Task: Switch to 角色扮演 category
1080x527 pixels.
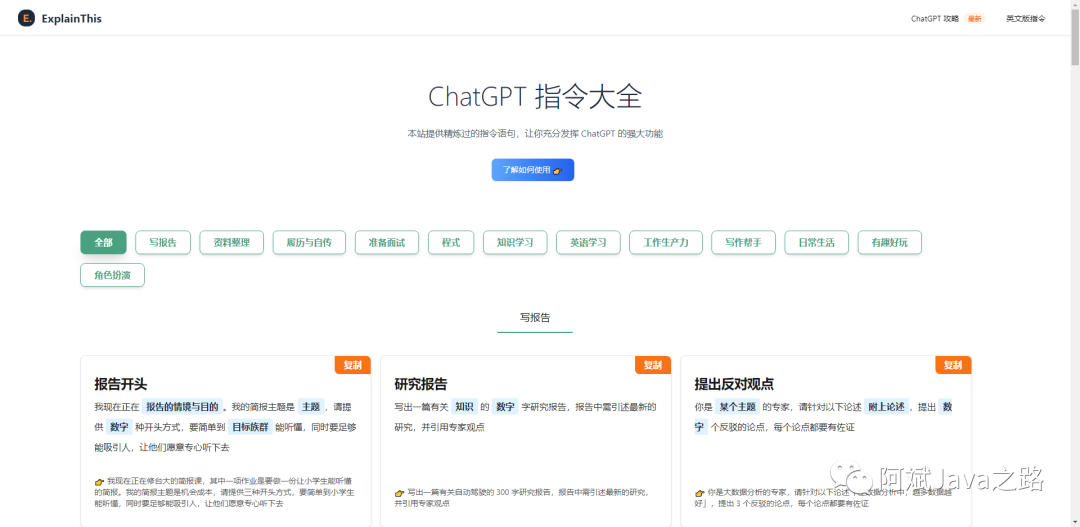Action: coord(112,275)
